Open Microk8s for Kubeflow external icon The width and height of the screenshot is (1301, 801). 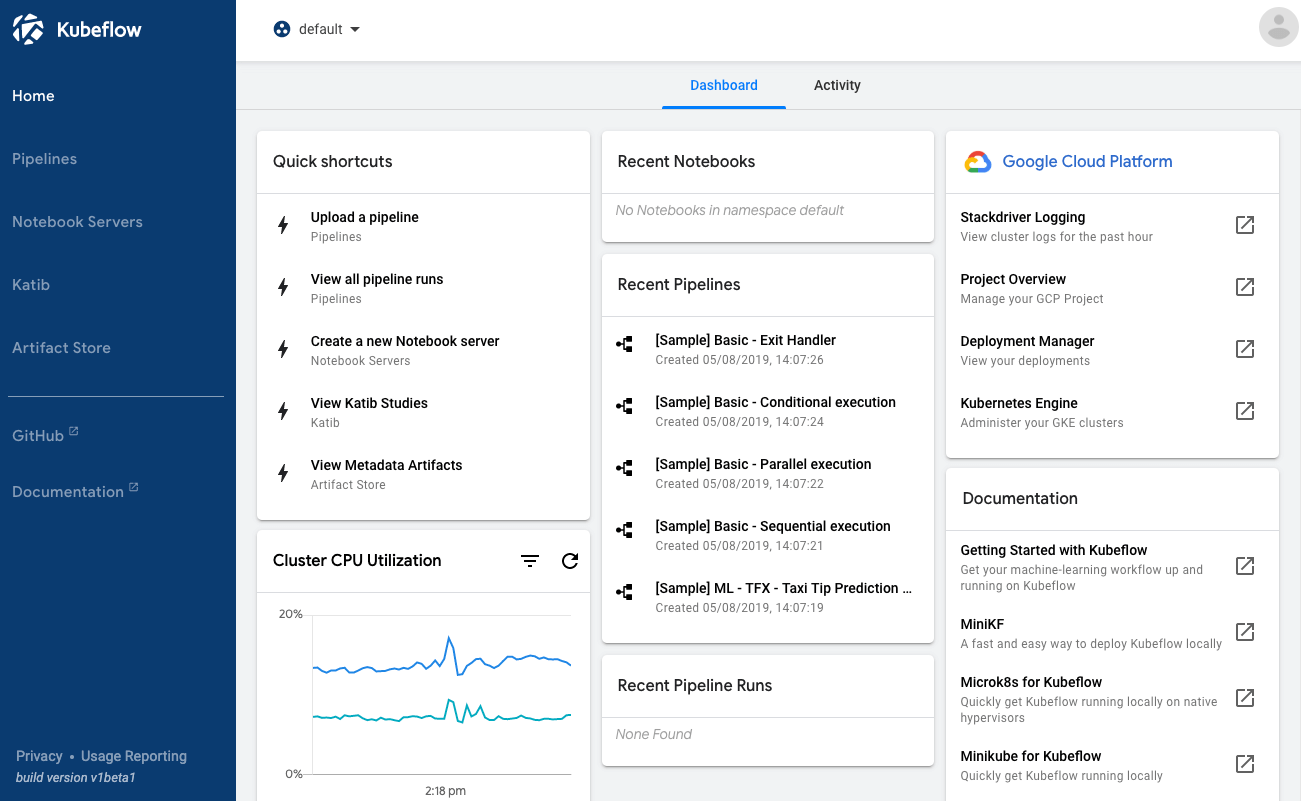click(1245, 698)
